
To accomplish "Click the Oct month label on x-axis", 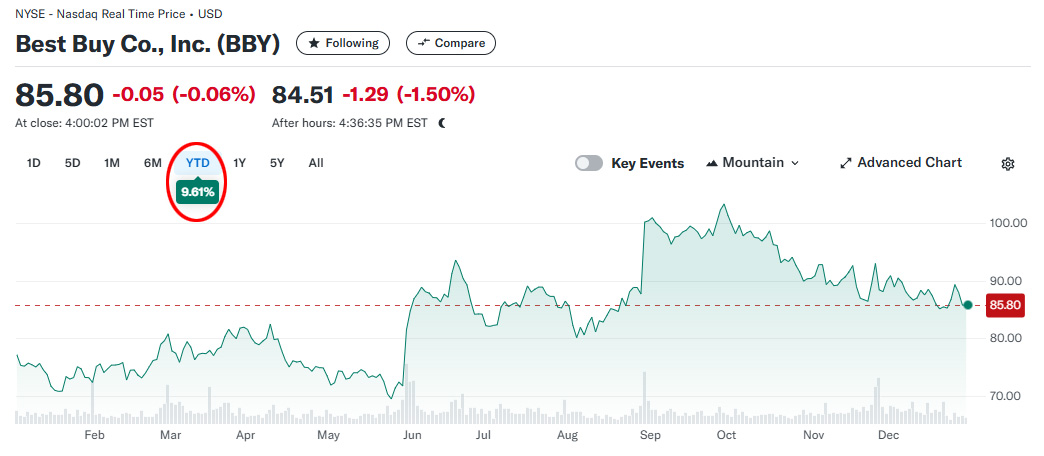I will (726, 435).
